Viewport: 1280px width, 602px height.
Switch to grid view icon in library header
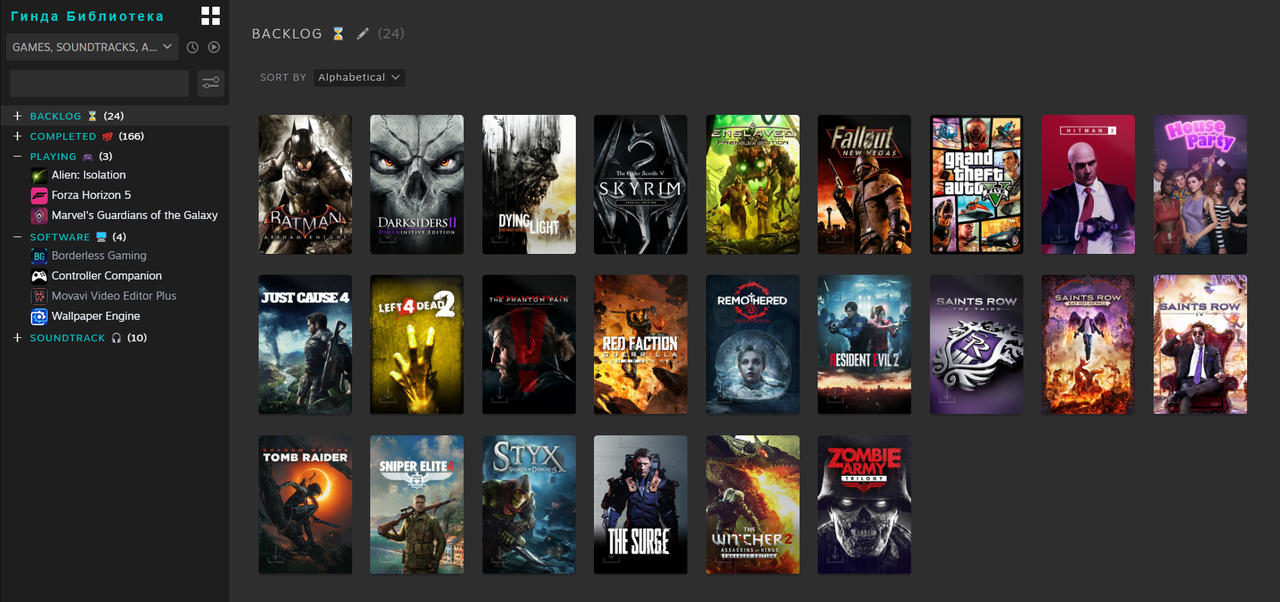pos(210,16)
